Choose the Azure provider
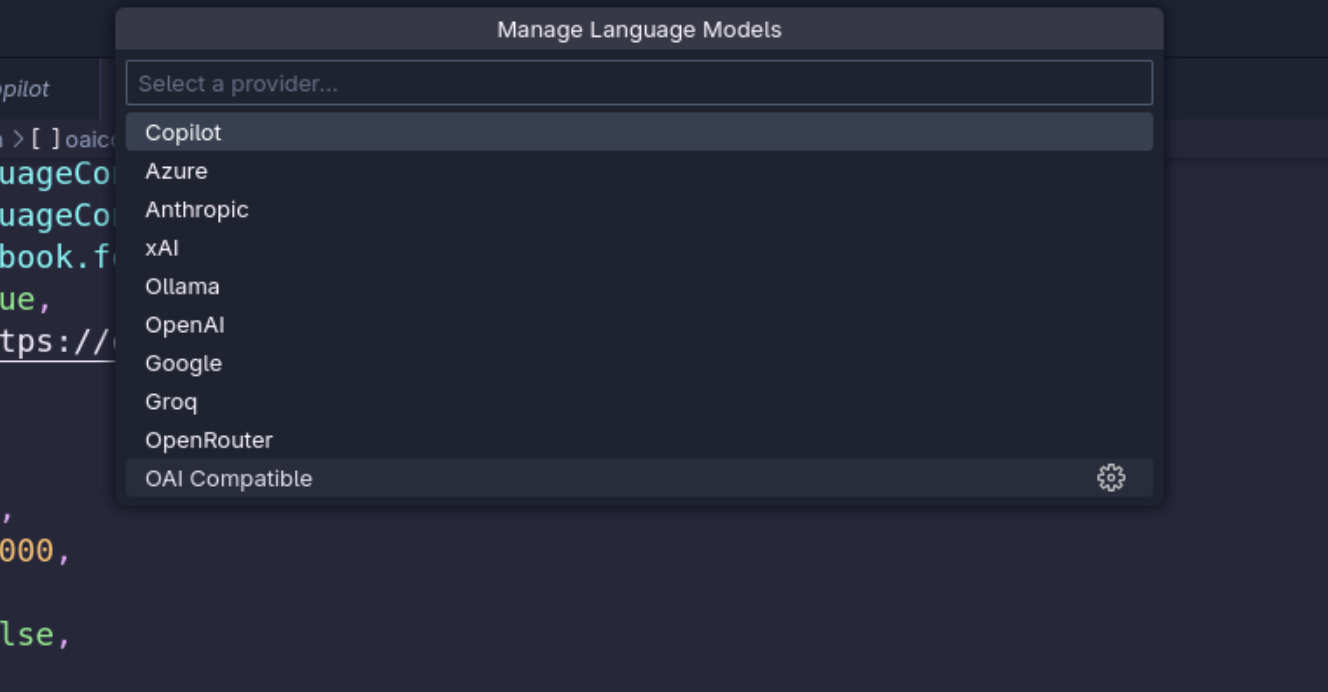The width and height of the screenshot is (1328, 692). tap(176, 171)
